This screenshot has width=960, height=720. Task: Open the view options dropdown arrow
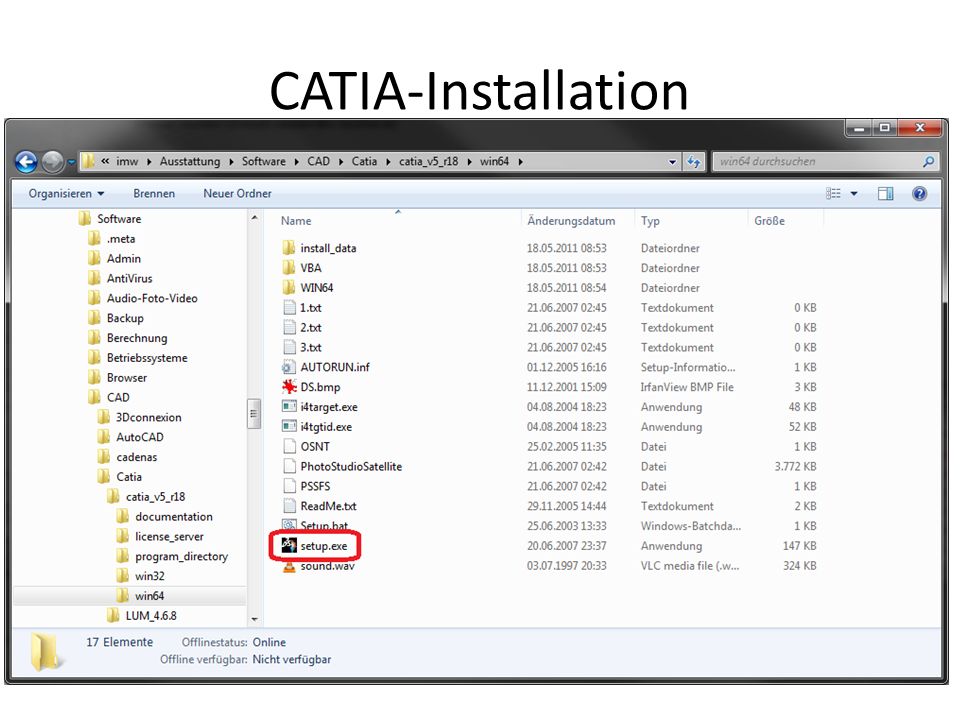click(853, 193)
